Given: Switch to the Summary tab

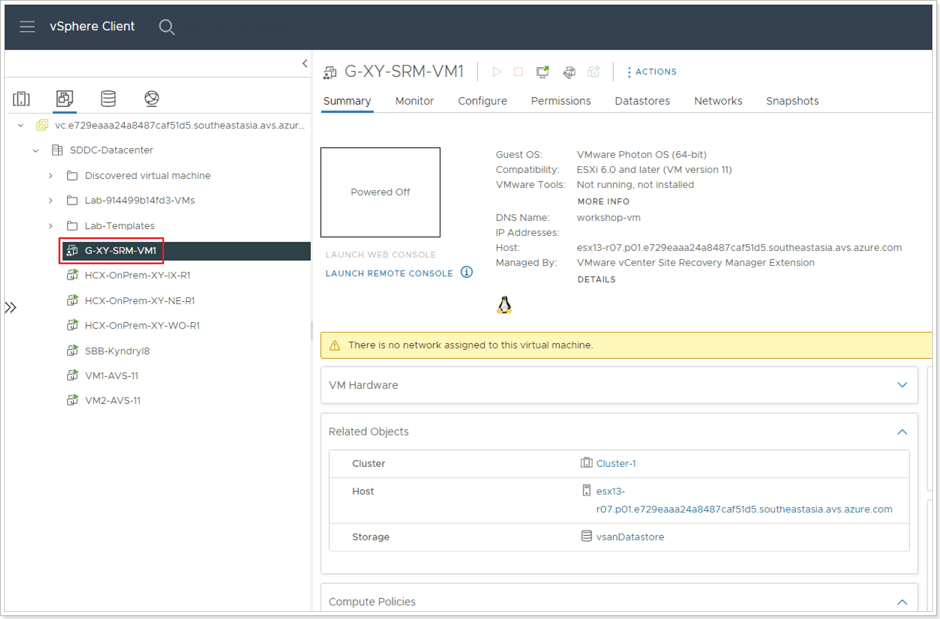Looking at the screenshot, I should (x=347, y=101).
